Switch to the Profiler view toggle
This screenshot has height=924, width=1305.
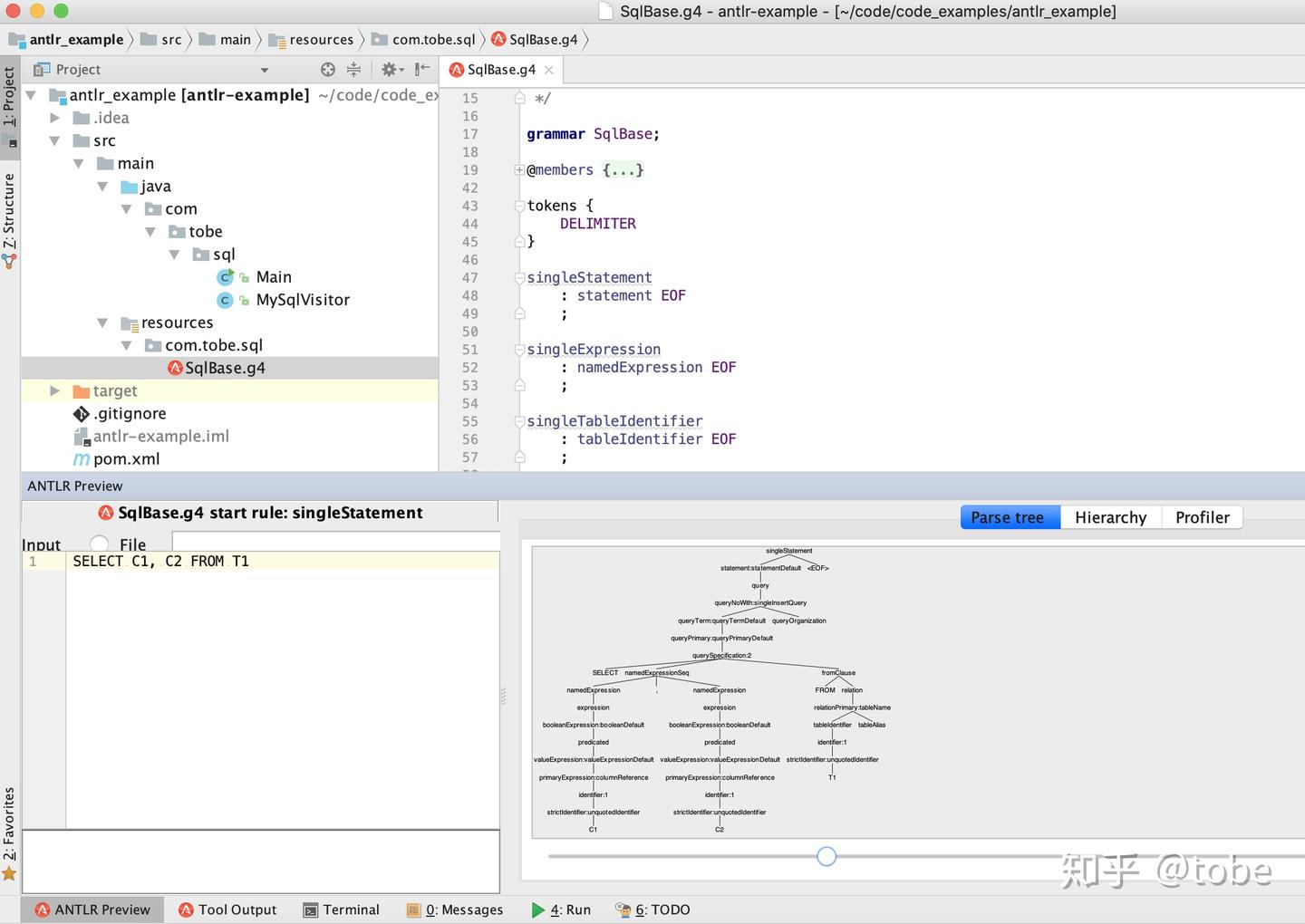pos(1203,517)
